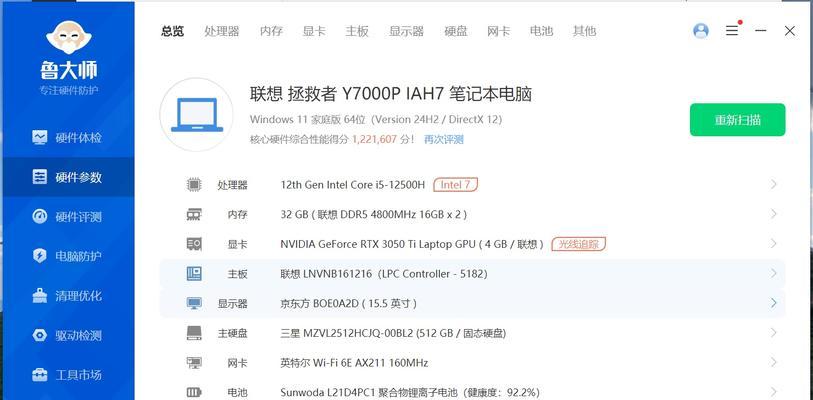Image resolution: width=813 pixels, height=400 pixels.
Task: Switch to the 网卡 tab
Action: click(499, 31)
